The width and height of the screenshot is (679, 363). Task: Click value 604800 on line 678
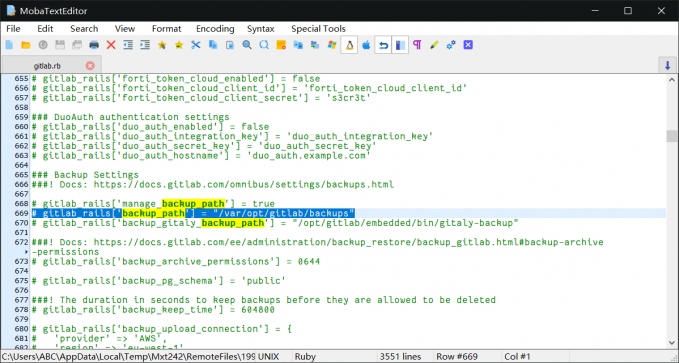coord(258,310)
